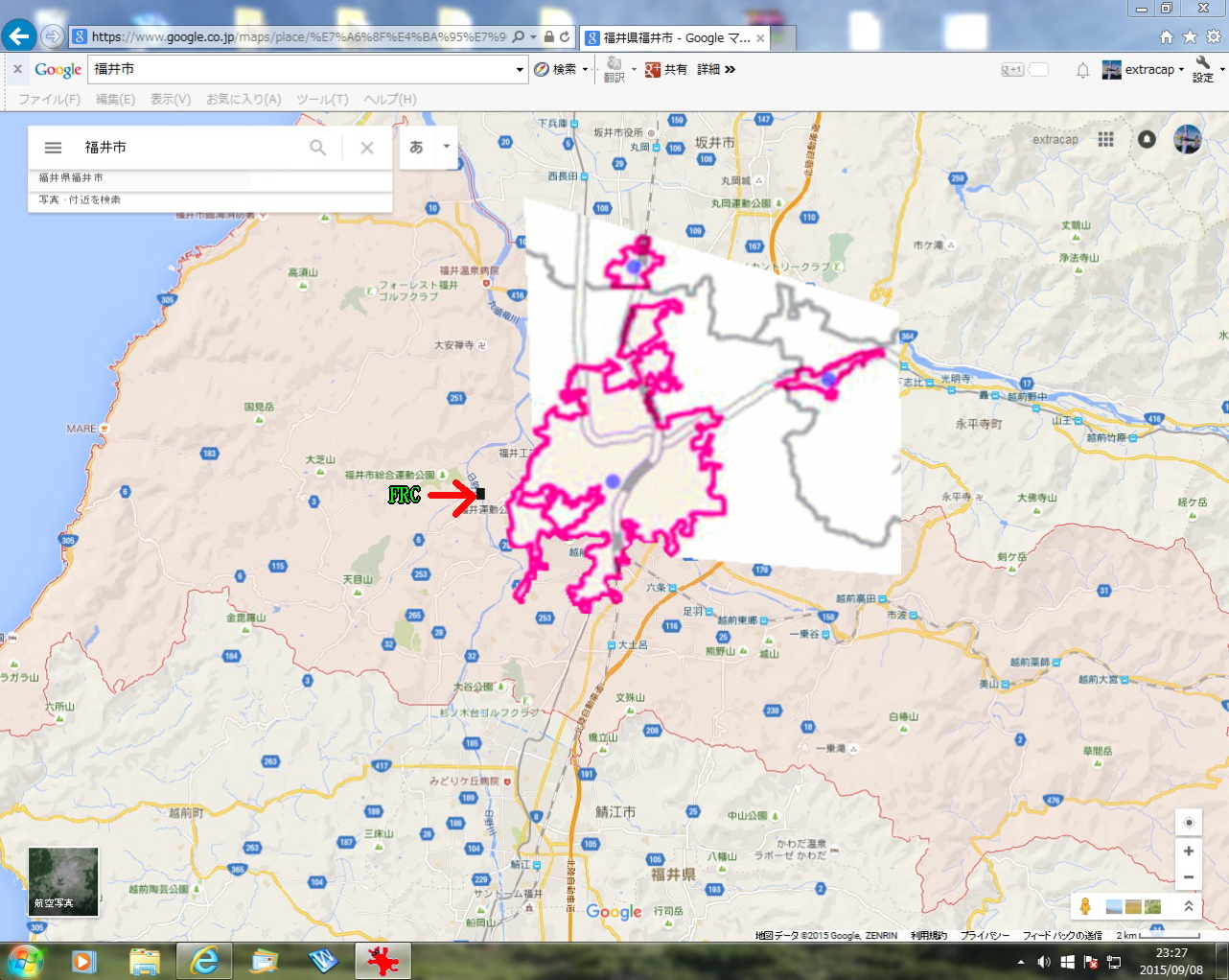Open the 編集(E) menu
This screenshot has width=1229, height=980.
click(115, 99)
